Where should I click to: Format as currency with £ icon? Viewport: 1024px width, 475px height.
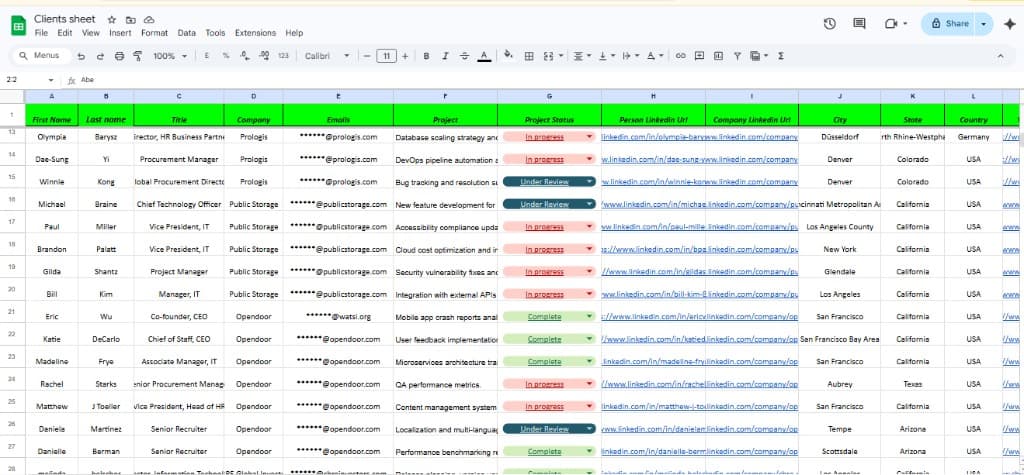tap(207, 56)
